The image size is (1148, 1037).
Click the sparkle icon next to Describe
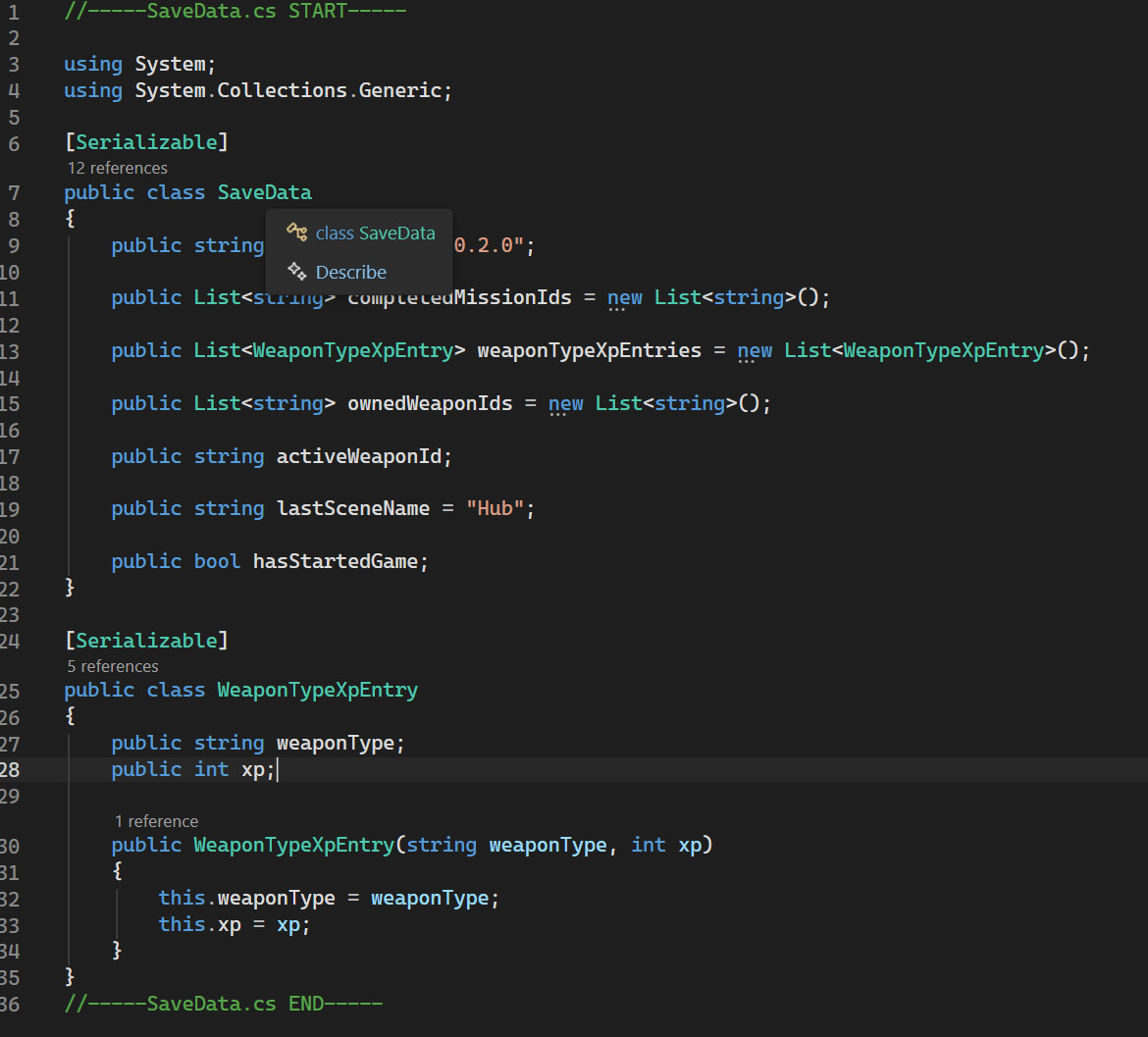296,272
